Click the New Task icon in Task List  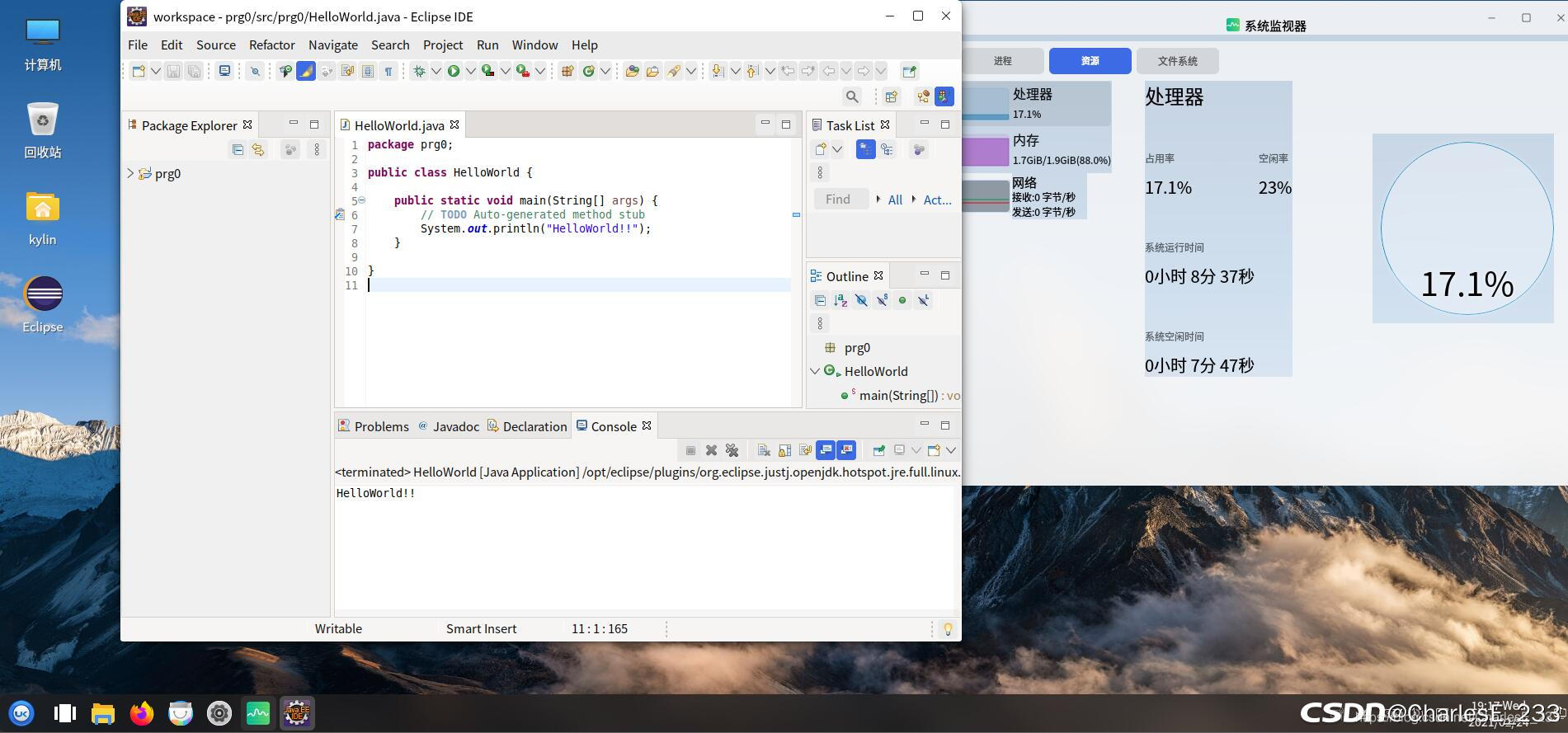pos(821,149)
